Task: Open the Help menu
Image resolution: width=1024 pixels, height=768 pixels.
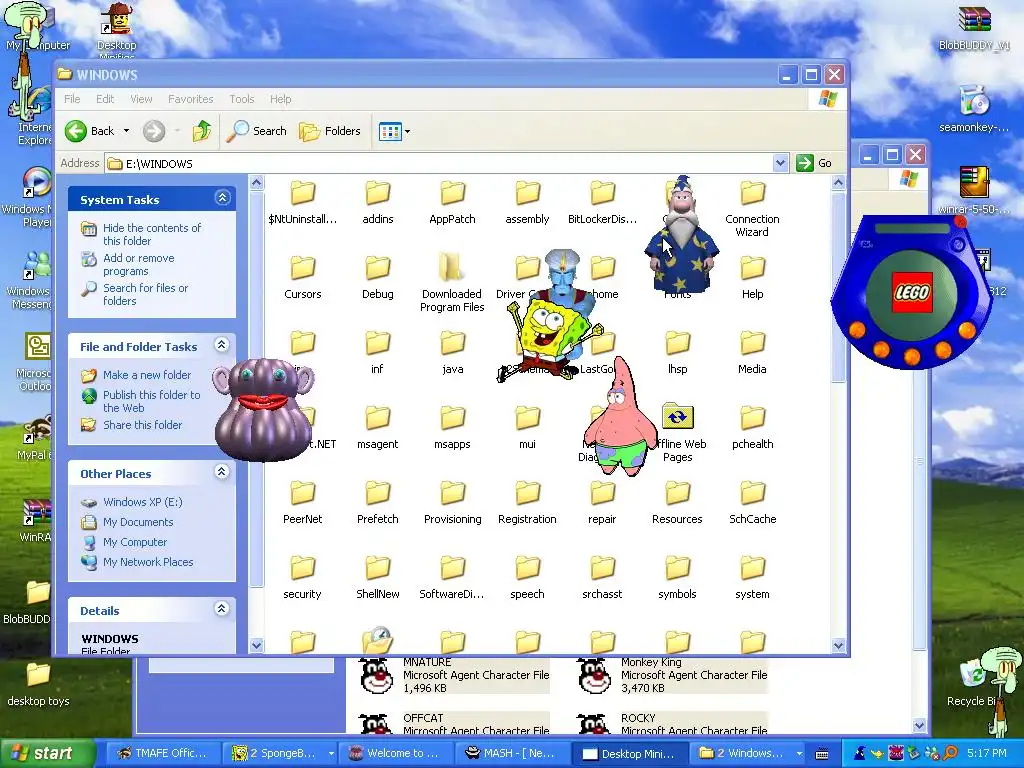Action: pyautogui.click(x=281, y=99)
